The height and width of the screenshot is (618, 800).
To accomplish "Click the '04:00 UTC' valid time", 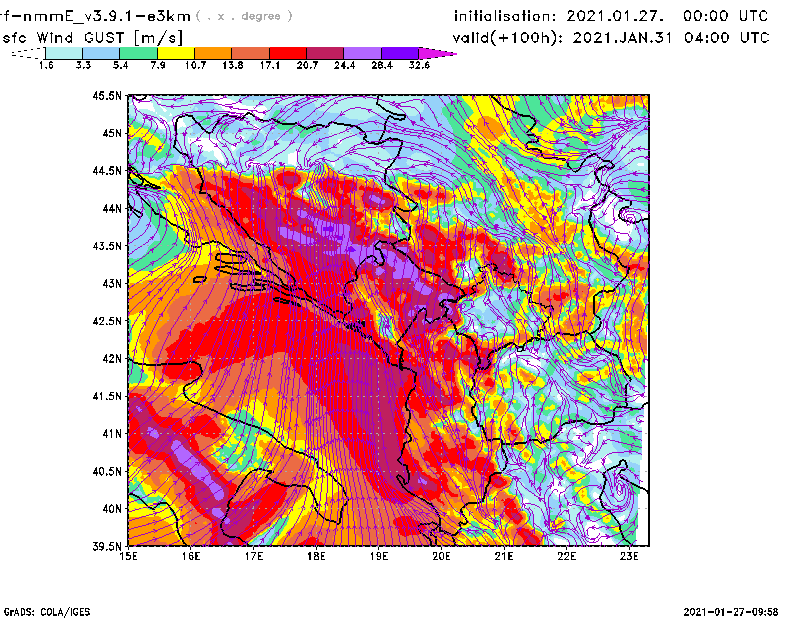I will pyautogui.click(x=727, y=38).
